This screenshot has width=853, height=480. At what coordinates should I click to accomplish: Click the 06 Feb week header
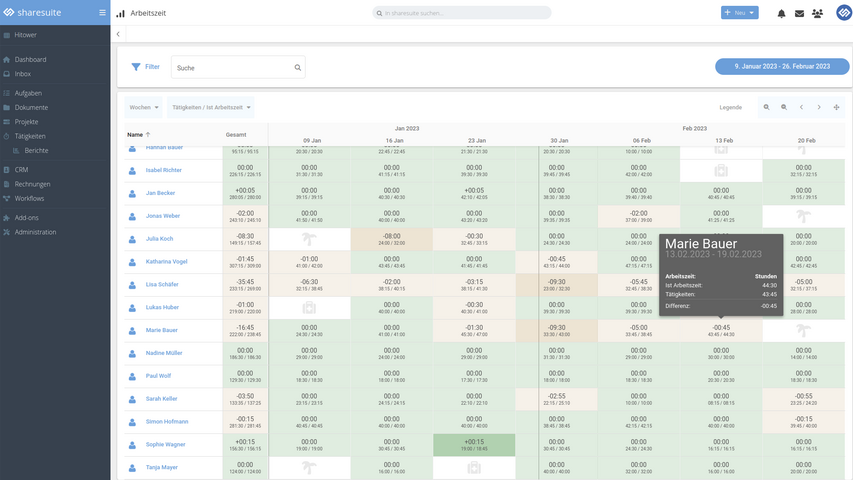pos(641,140)
